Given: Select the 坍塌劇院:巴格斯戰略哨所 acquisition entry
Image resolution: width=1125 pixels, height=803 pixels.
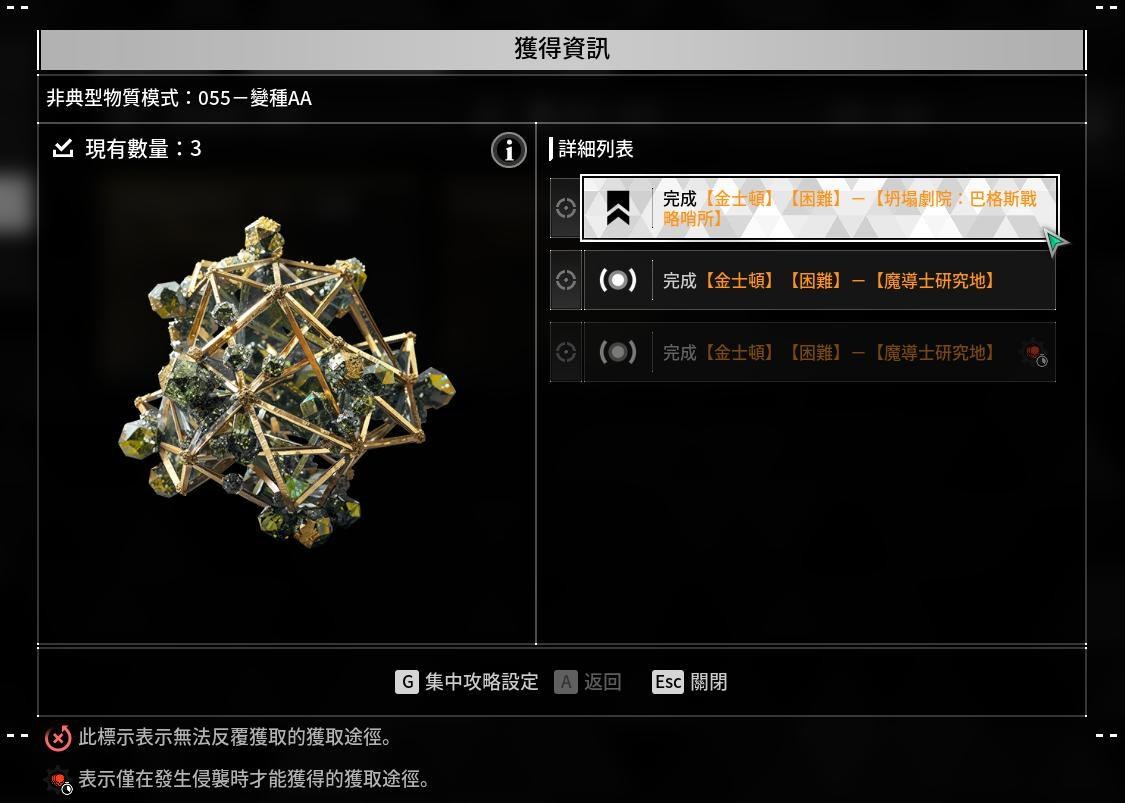Looking at the screenshot, I should pyautogui.click(x=819, y=208).
